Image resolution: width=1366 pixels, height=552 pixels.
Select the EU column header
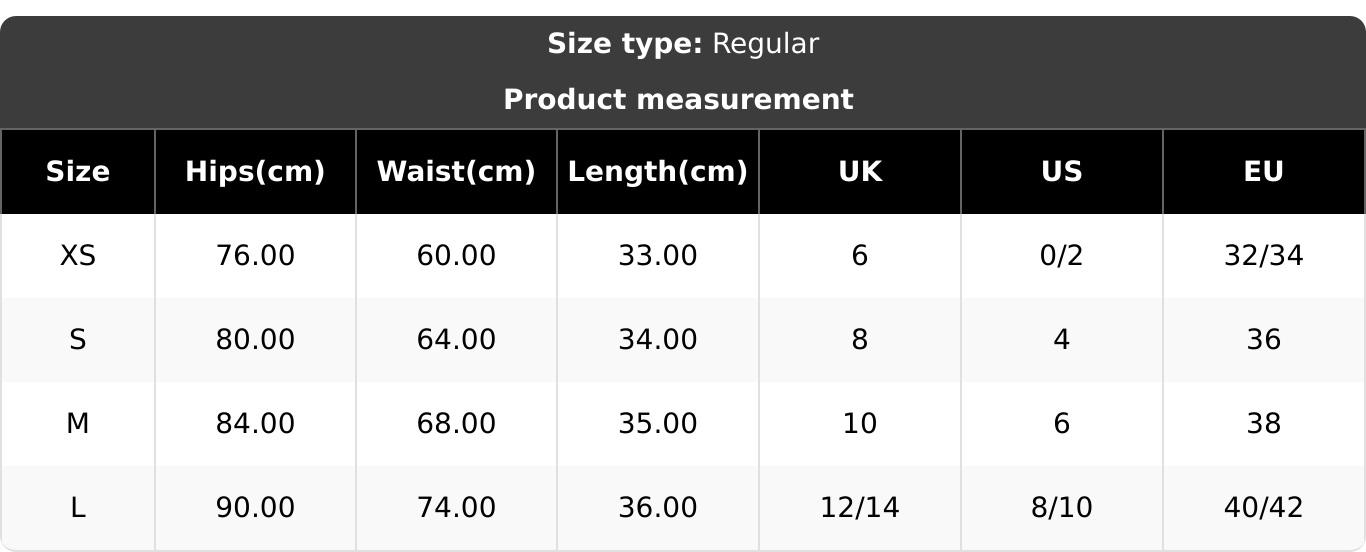1264,172
